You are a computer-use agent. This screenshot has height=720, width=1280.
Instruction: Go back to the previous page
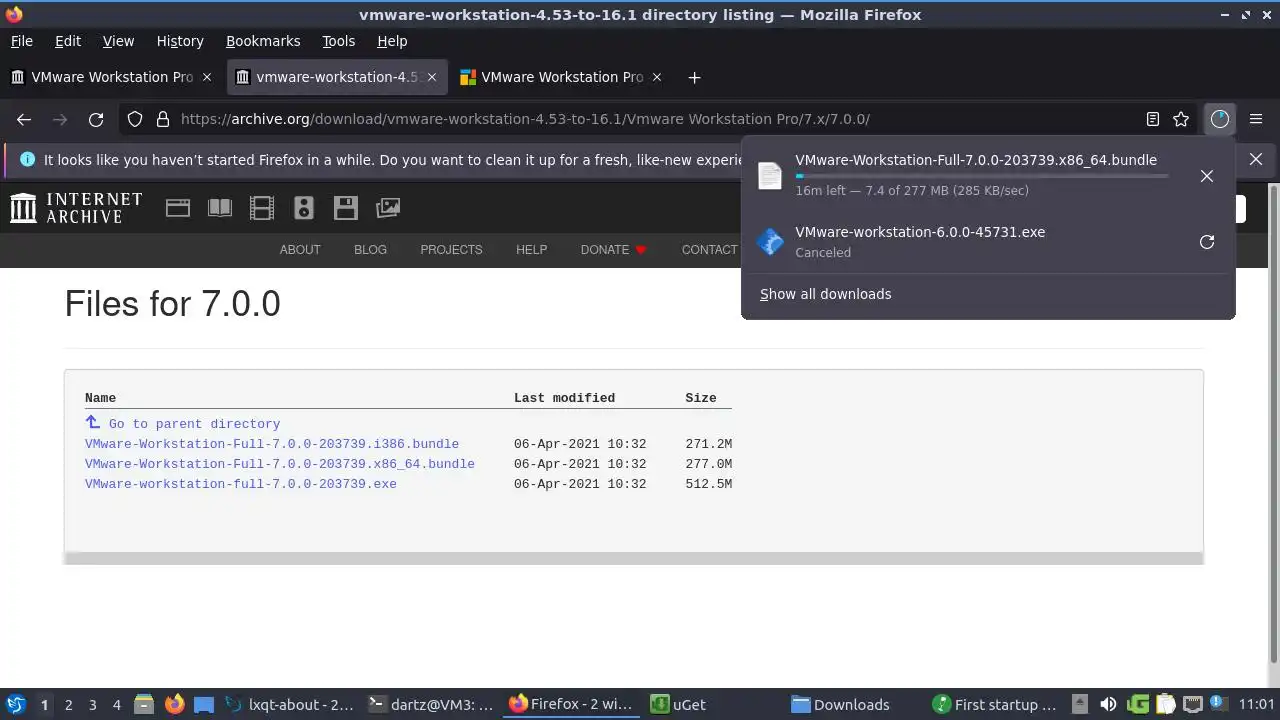point(24,119)
